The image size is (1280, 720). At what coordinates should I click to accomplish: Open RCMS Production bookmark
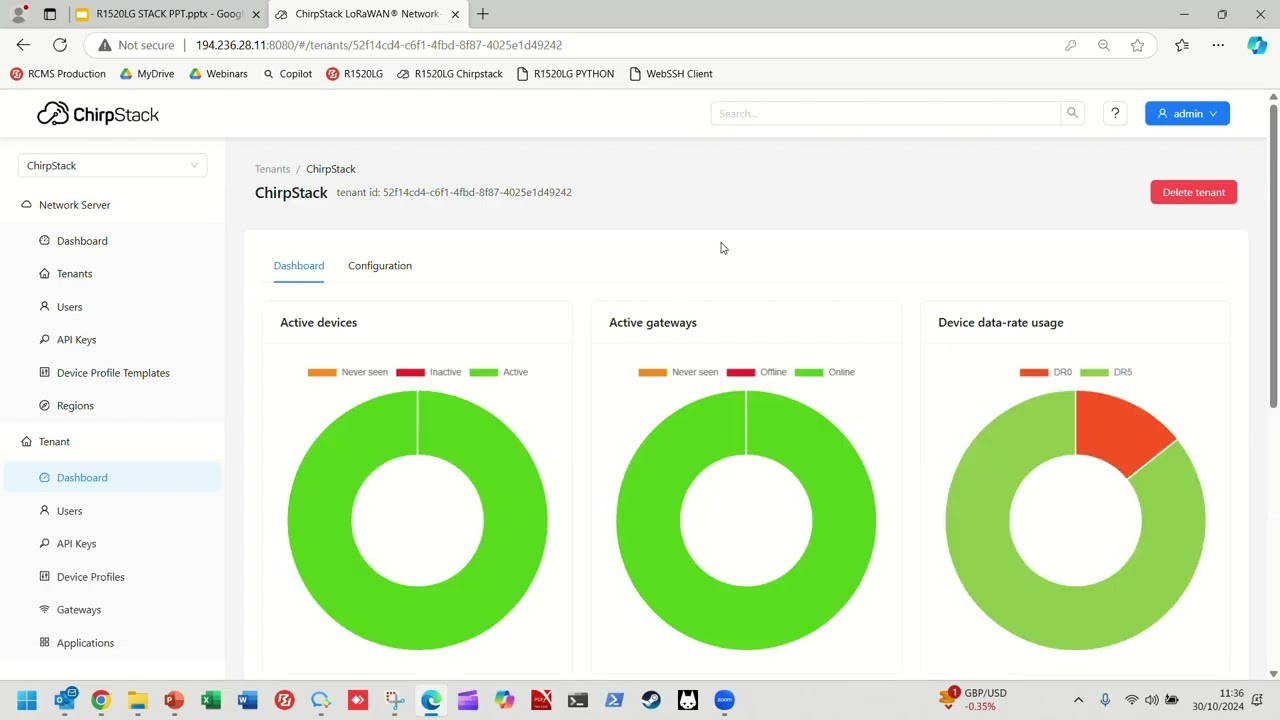click(x=58, y=74)
